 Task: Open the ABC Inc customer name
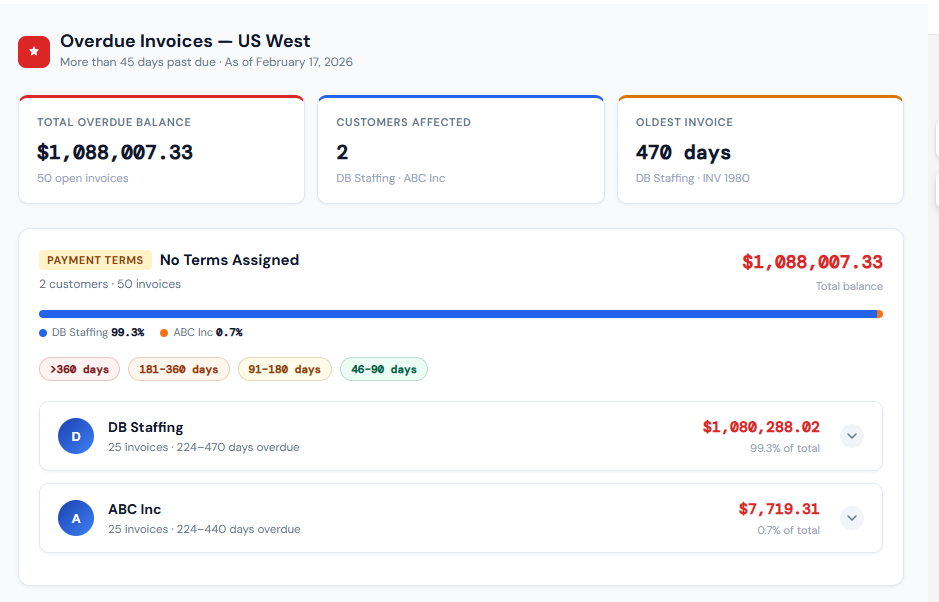click(135, 509)
